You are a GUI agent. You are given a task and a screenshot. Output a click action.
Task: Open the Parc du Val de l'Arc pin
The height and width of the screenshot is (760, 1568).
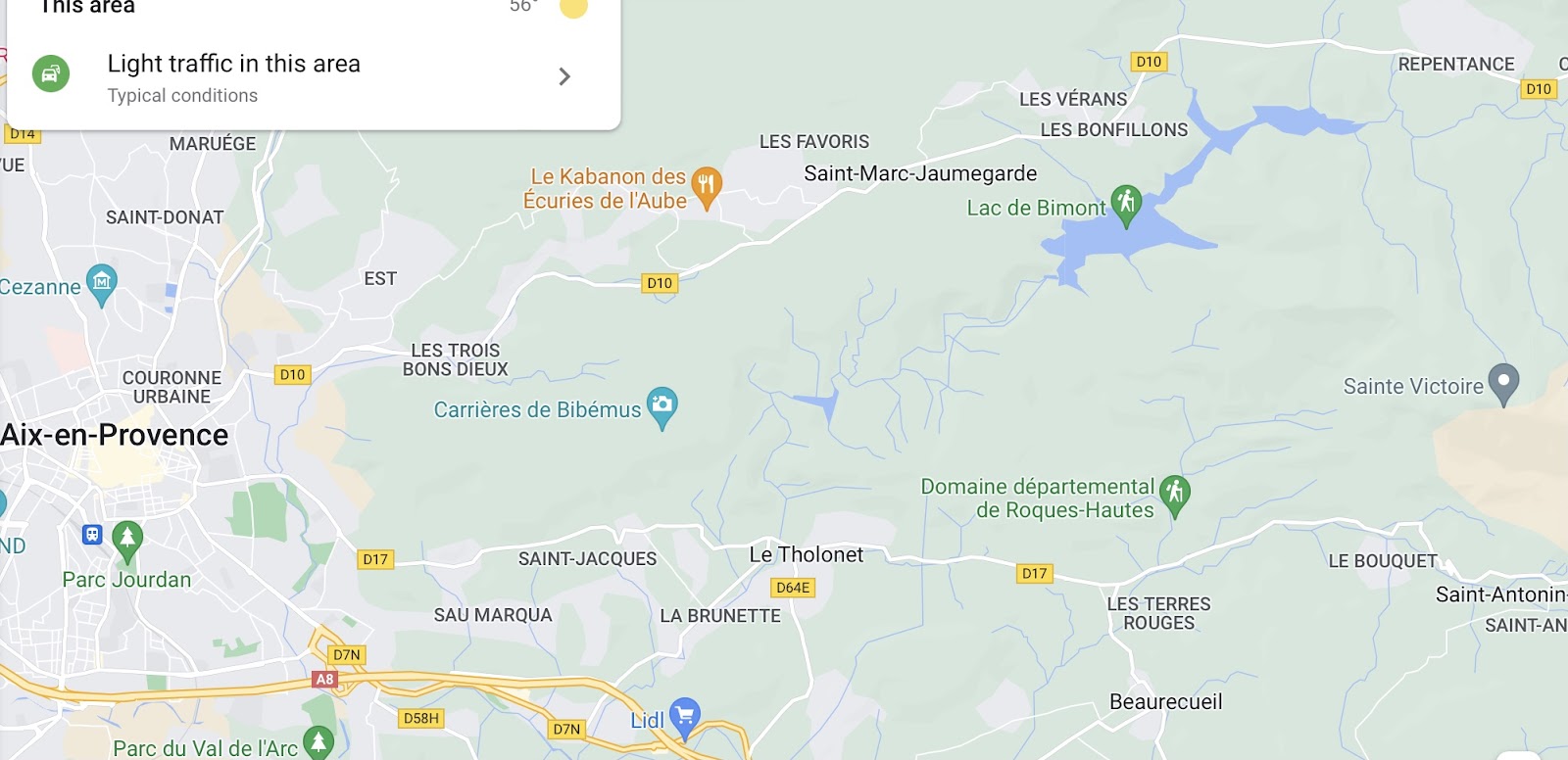click(x=318, y=742)
